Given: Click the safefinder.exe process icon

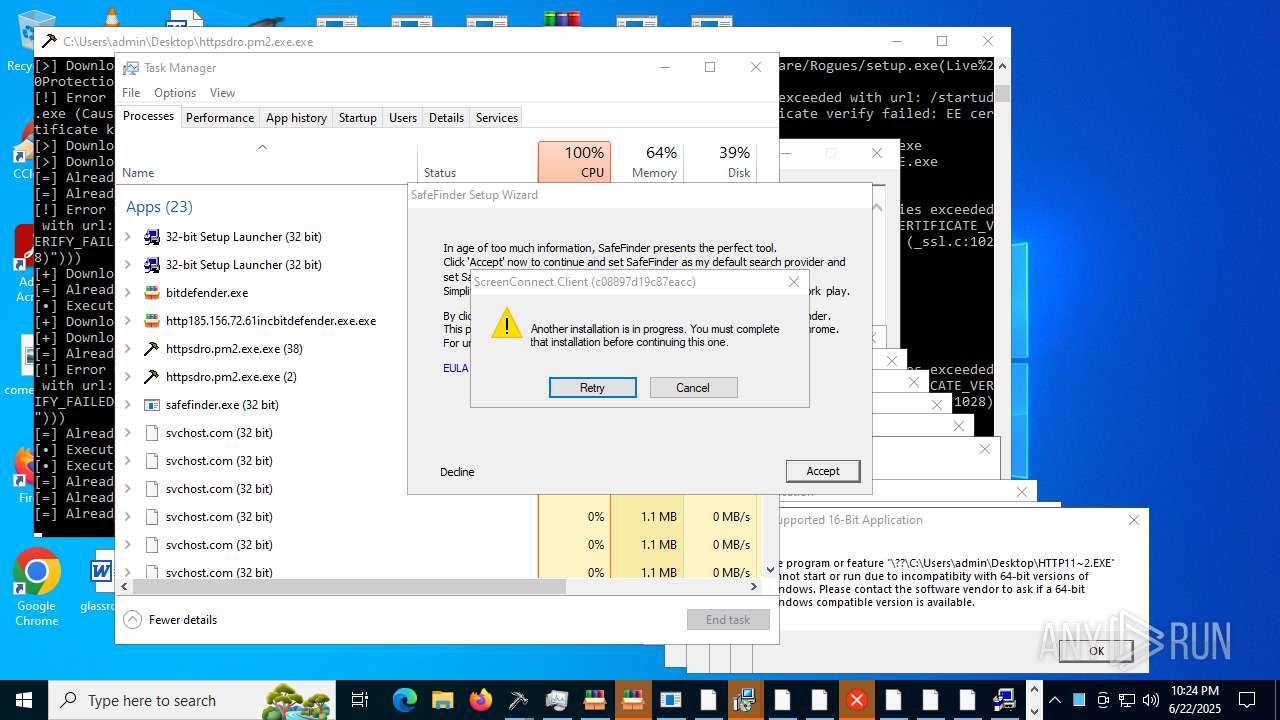Looking at the screenshot, I should click(x=152, y=405).
